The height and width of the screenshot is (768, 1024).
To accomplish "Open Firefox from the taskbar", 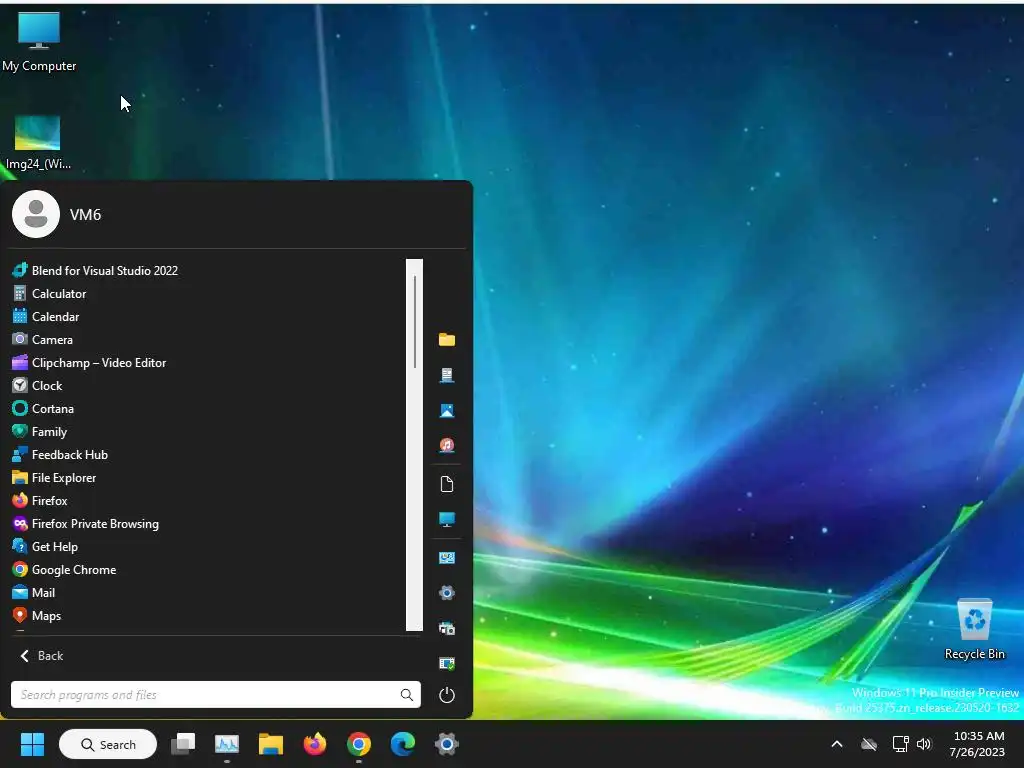I will tap(315, 744).
